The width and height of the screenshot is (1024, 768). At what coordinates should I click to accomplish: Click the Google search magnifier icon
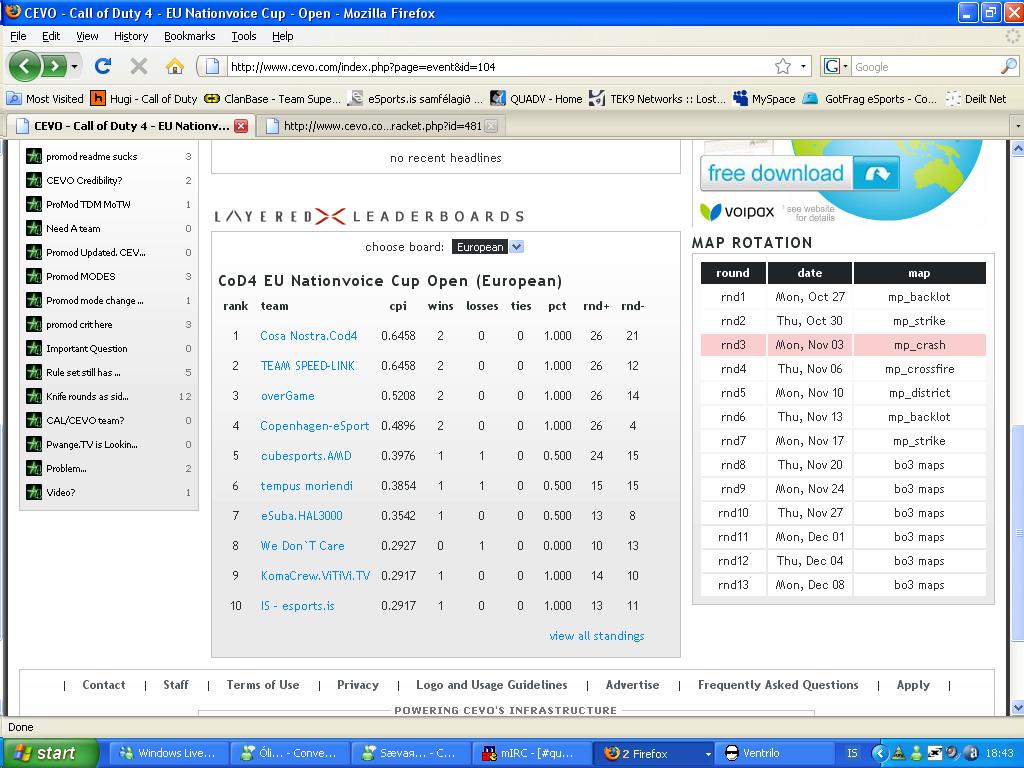click(x=1009, y=66)
